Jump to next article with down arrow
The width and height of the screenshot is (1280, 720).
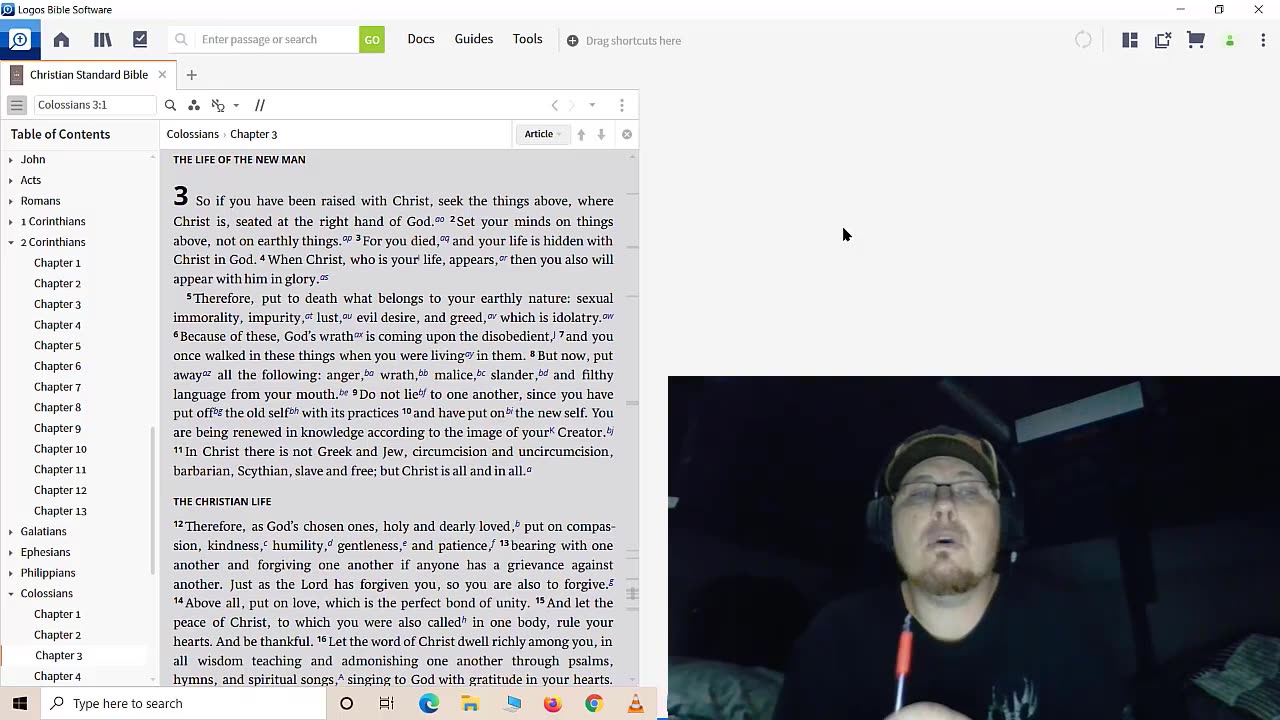coord(601,134)
